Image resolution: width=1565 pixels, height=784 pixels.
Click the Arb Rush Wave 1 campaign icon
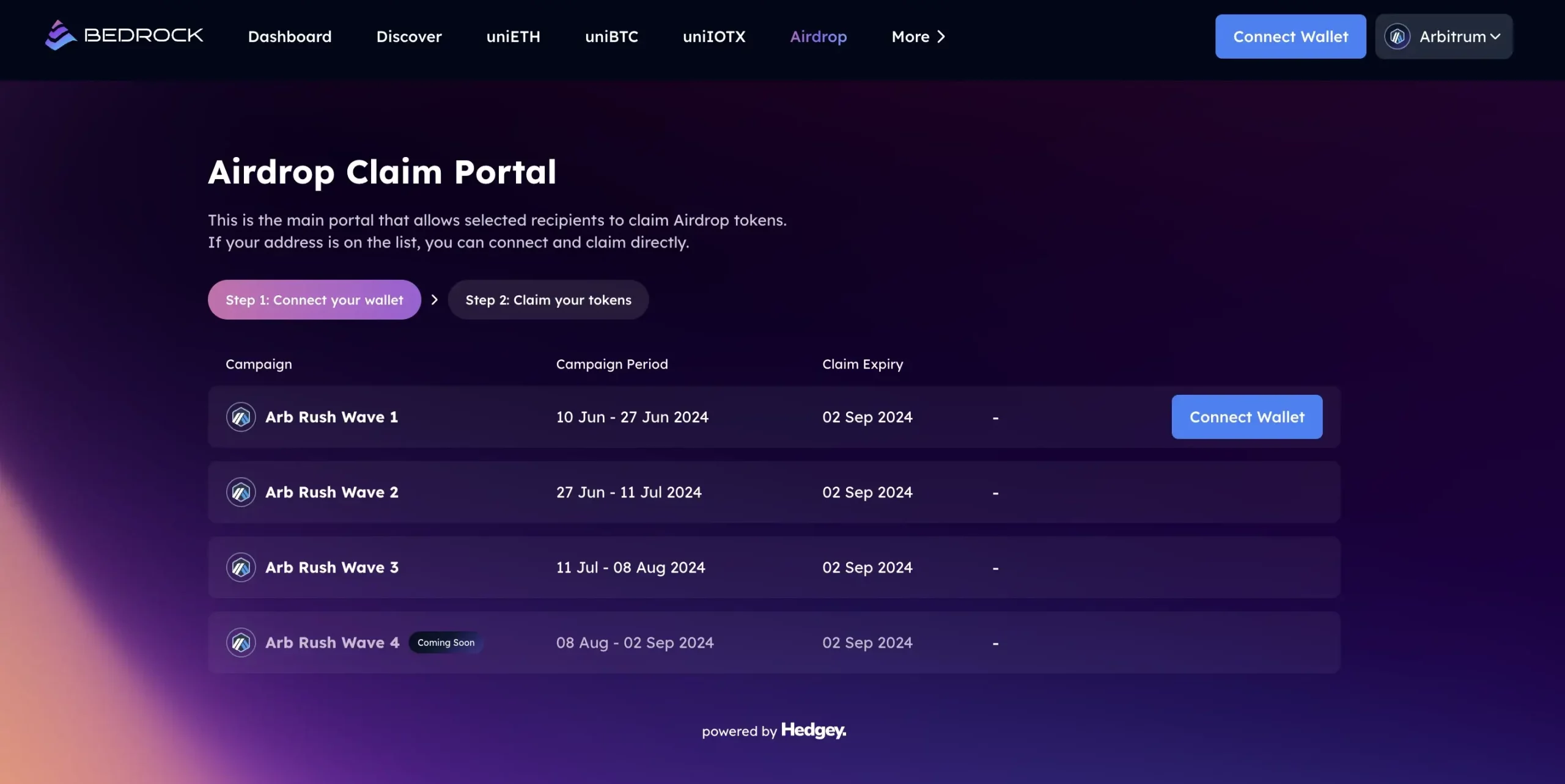click(x=240, y=416)
